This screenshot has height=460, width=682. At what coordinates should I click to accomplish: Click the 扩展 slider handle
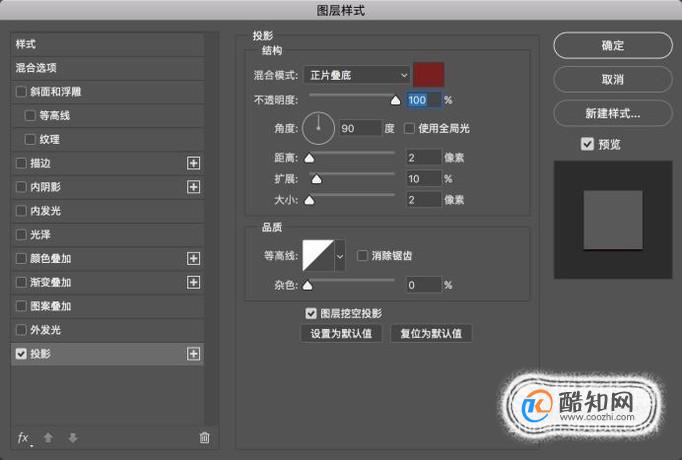click(x=317, y=179)
